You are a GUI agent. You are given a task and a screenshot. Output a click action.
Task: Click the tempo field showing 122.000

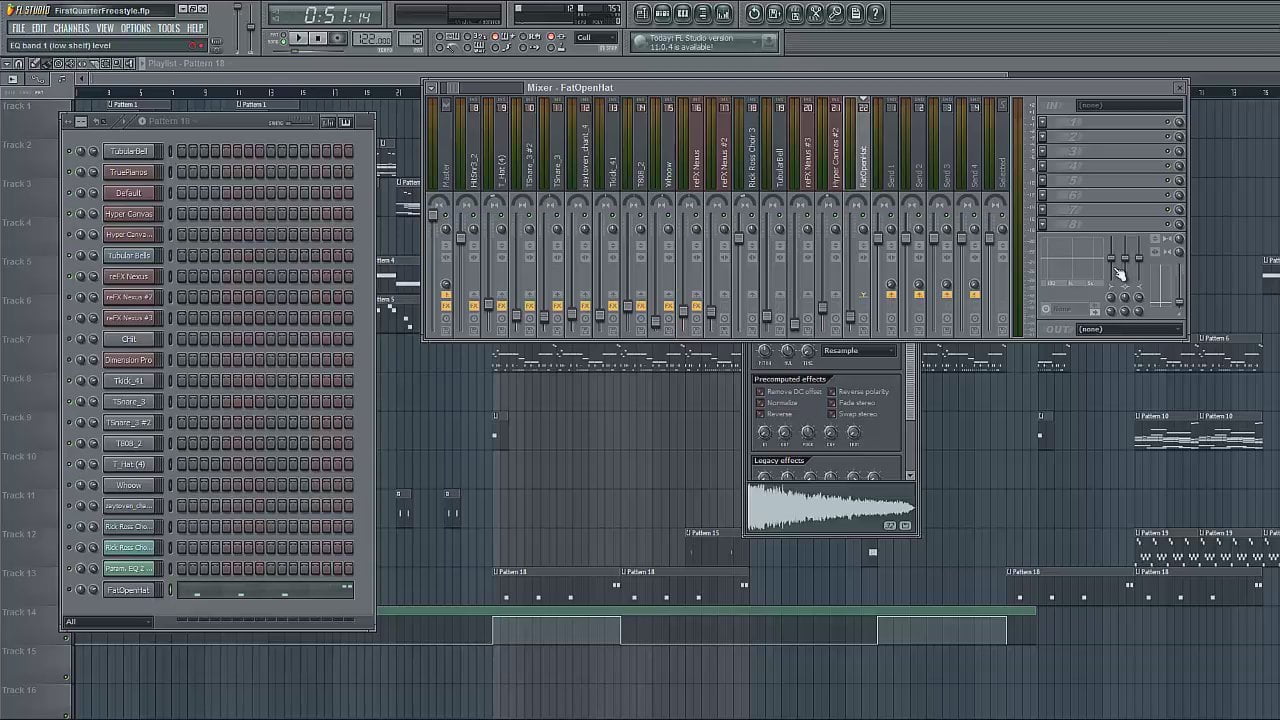tap(372, 39)
